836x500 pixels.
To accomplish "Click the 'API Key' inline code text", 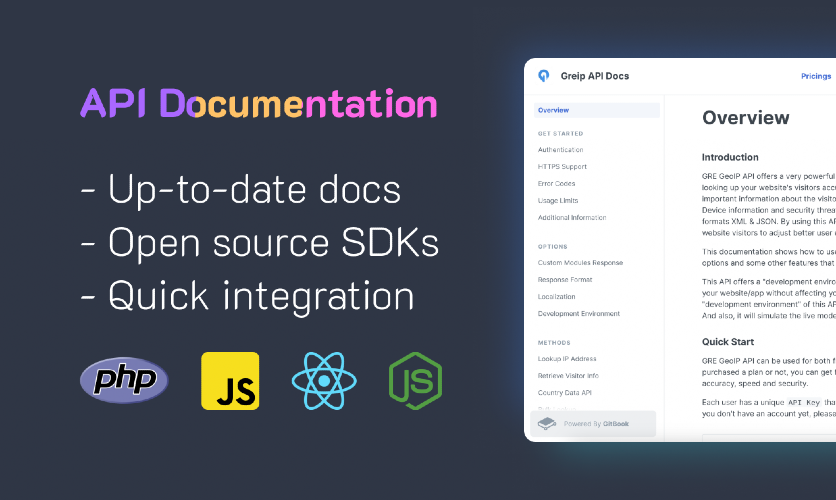I will (804, 402).
